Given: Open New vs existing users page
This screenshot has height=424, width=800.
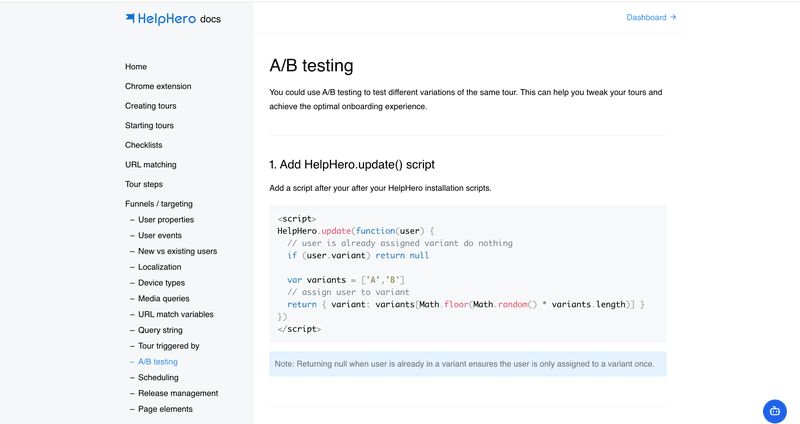Looking at the screenshot, I should click(177, 252).
